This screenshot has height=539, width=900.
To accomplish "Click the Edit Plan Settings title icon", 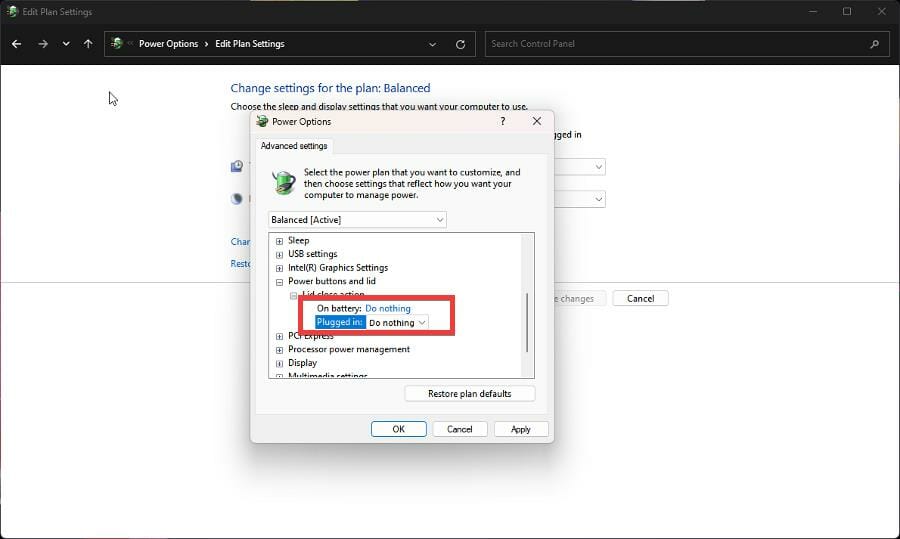I will 12,11.
